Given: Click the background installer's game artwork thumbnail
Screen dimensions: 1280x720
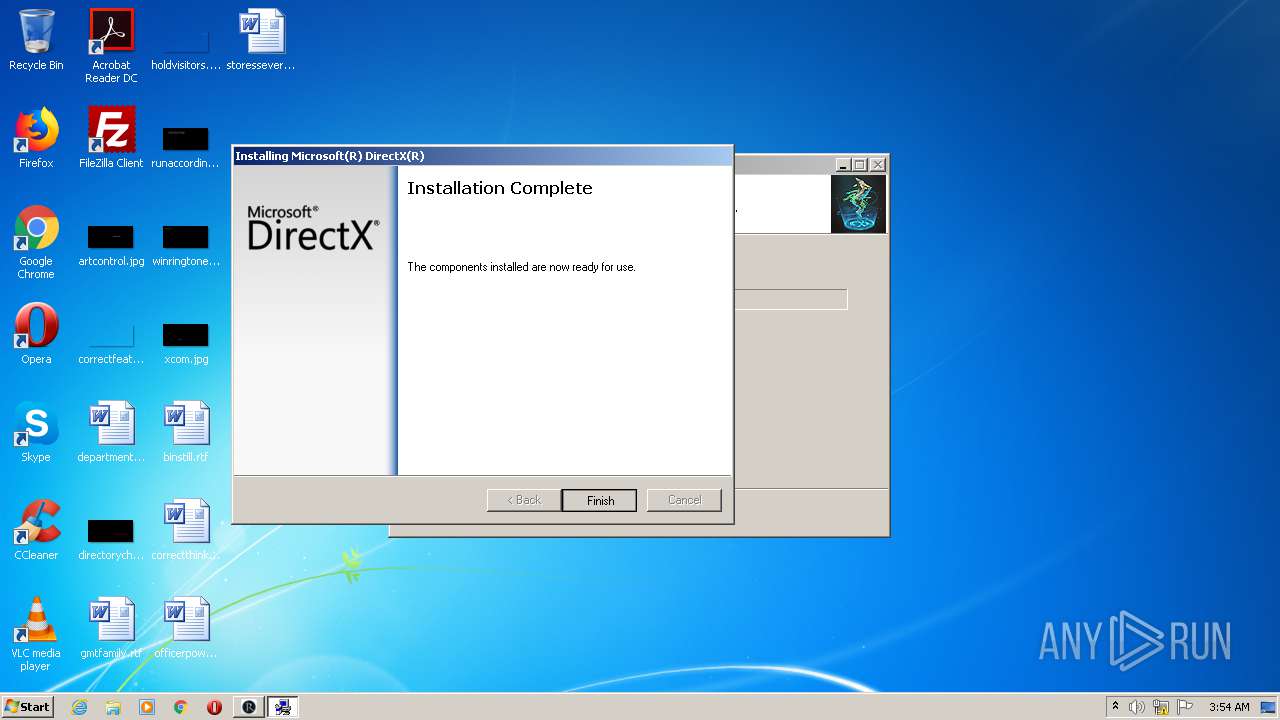Looking at the screenshot, I should [x=858, y=204].
